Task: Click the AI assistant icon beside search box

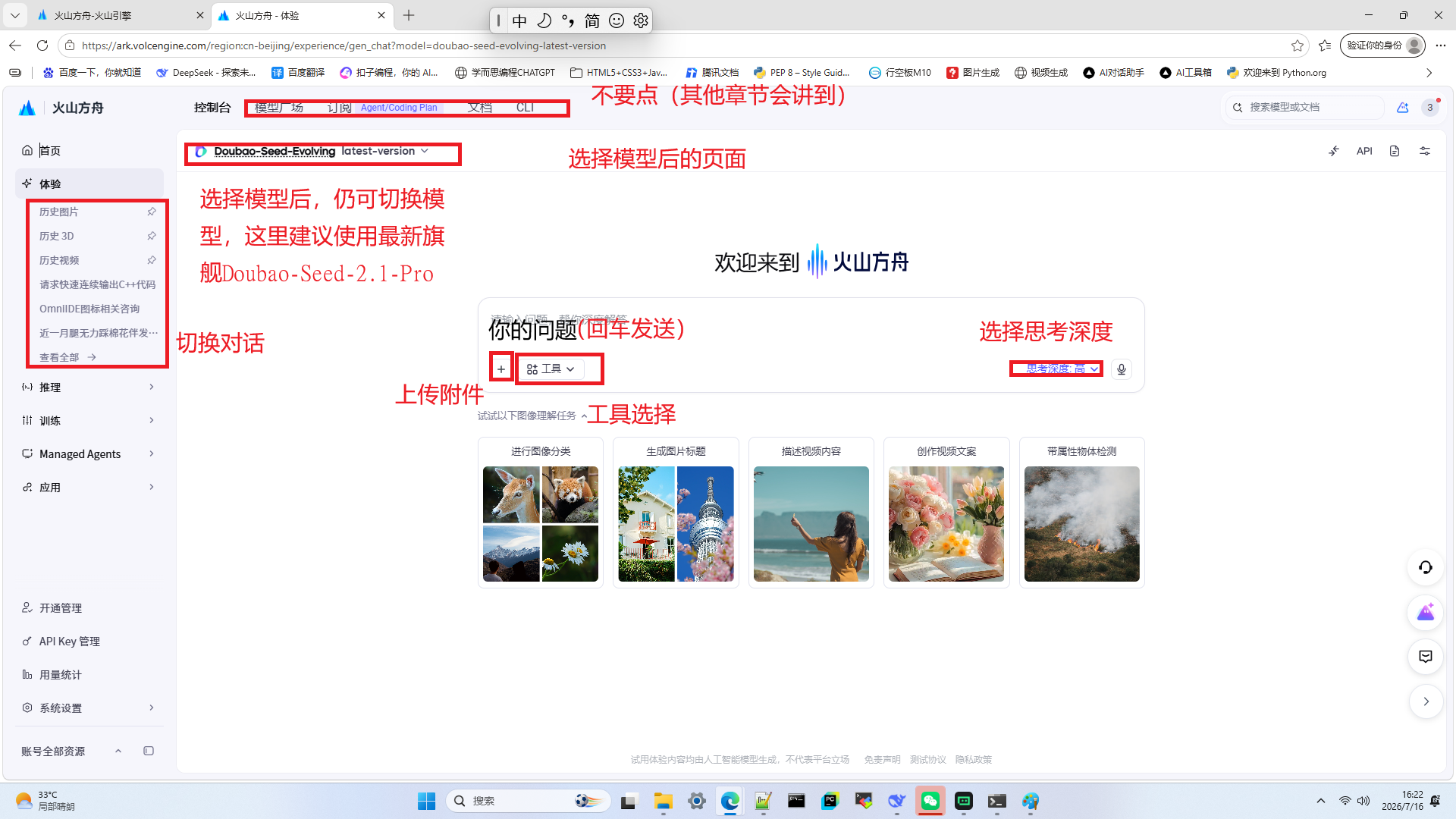Action: pos(1403,108)
